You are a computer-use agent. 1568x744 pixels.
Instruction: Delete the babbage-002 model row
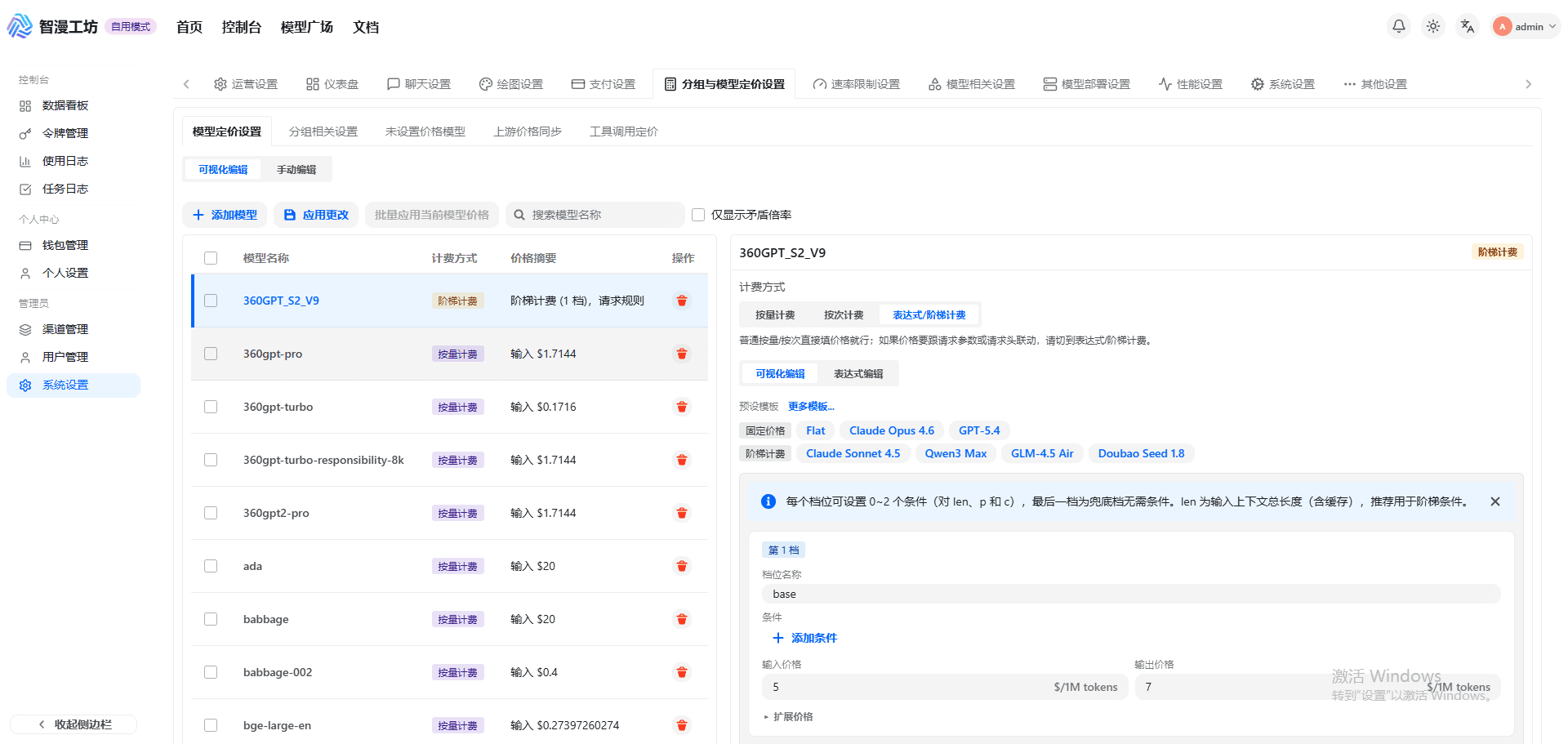(681, 672)
